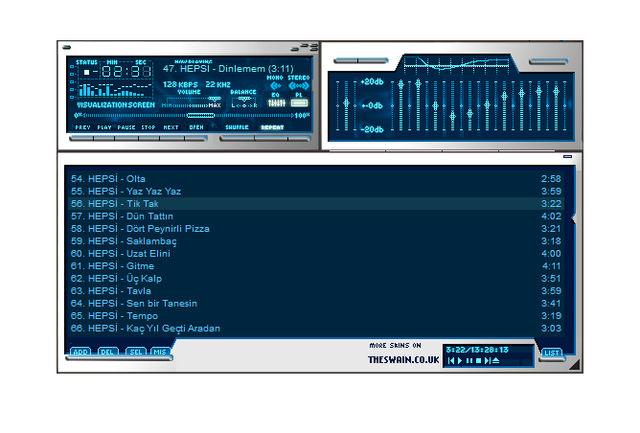Screen dimensions: 640x433
Task: Select track 64. HEPSİ - Sen bir Tanesin
Action: click(317, 303)
